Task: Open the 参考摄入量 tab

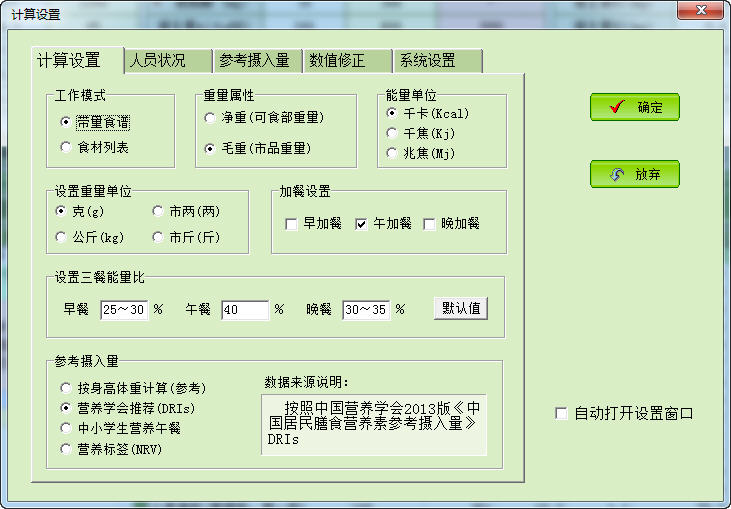Action: 254,60
